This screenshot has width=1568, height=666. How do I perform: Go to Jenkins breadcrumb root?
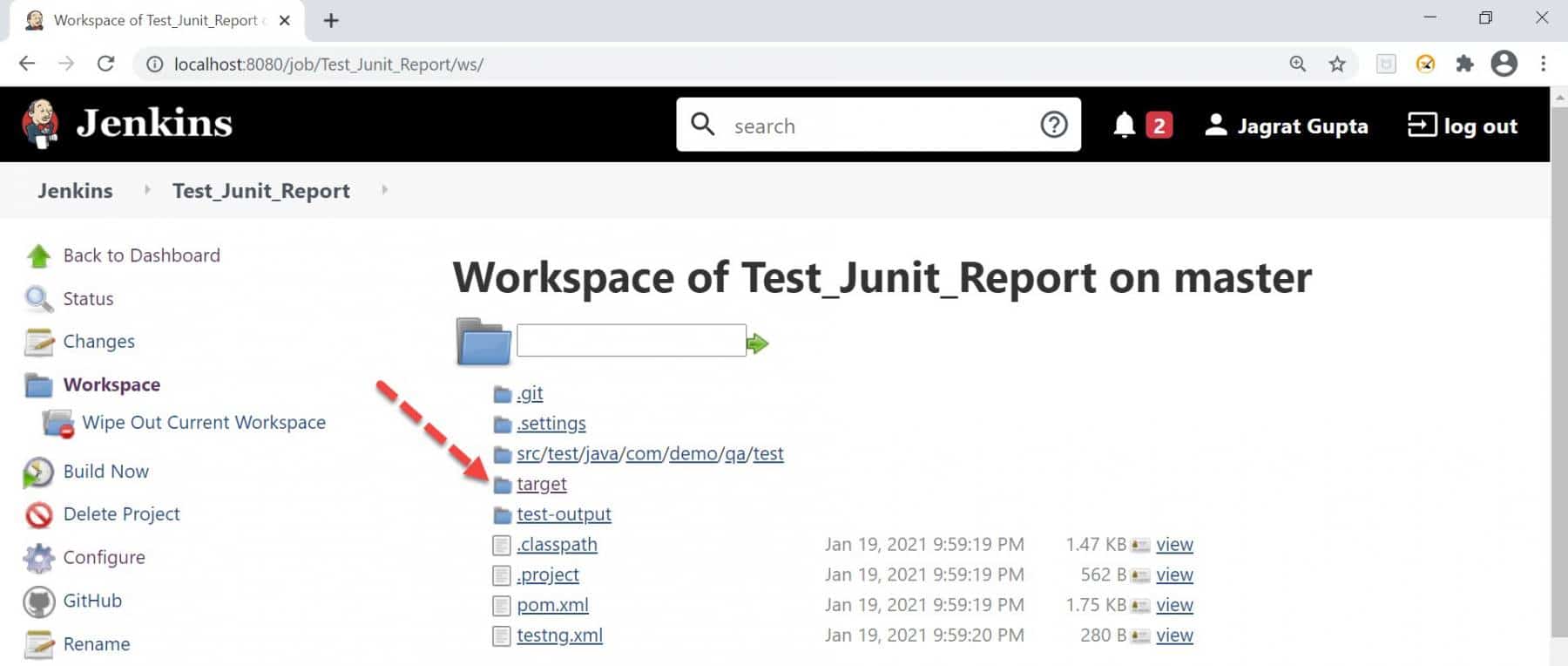75,190
